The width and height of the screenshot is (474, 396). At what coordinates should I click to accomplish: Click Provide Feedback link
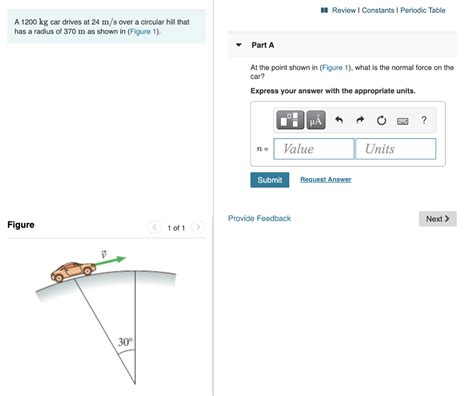click(259, 218)
